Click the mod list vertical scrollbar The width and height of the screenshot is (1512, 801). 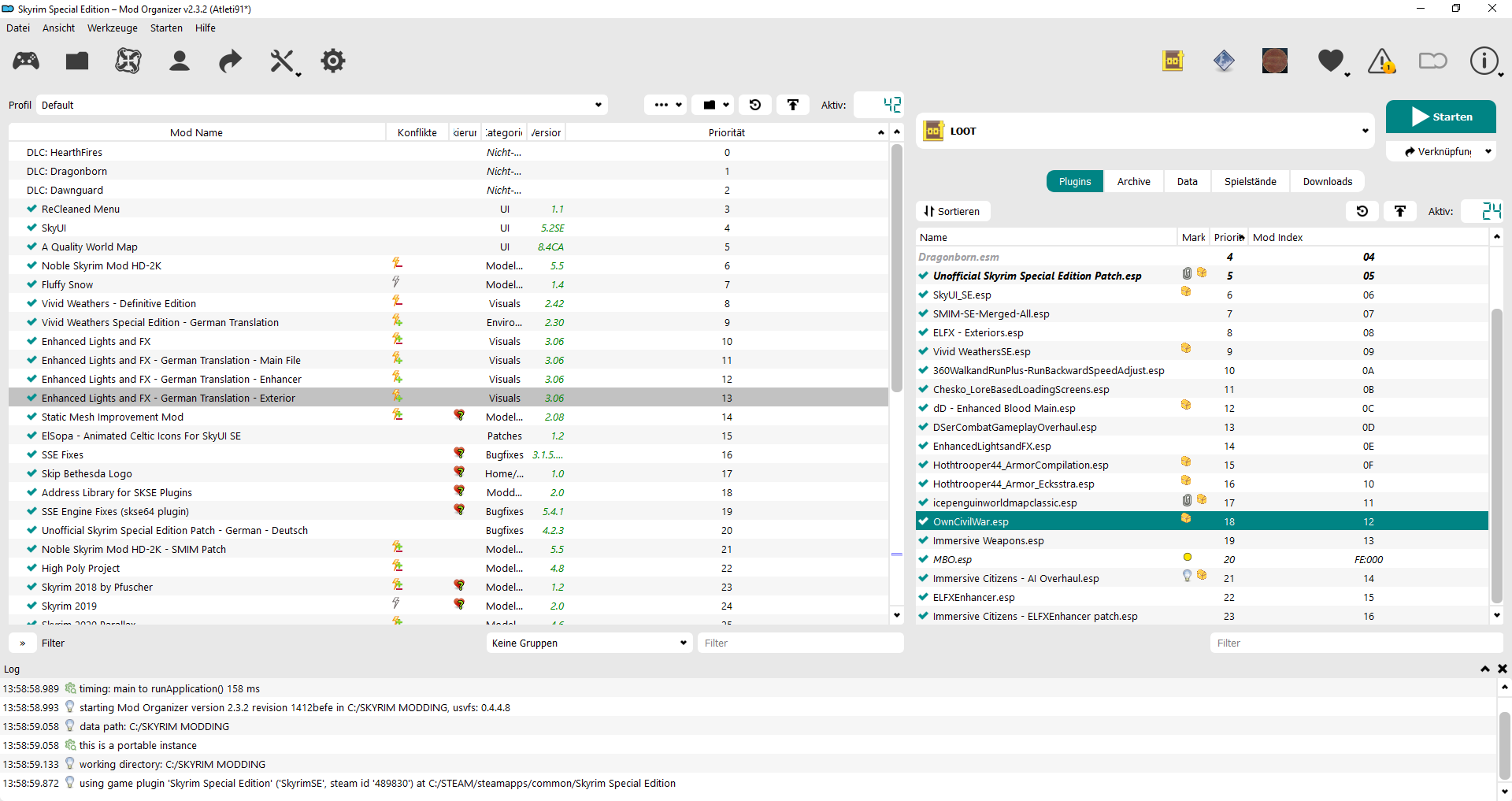pyautogui.click(x=896, y=268)
